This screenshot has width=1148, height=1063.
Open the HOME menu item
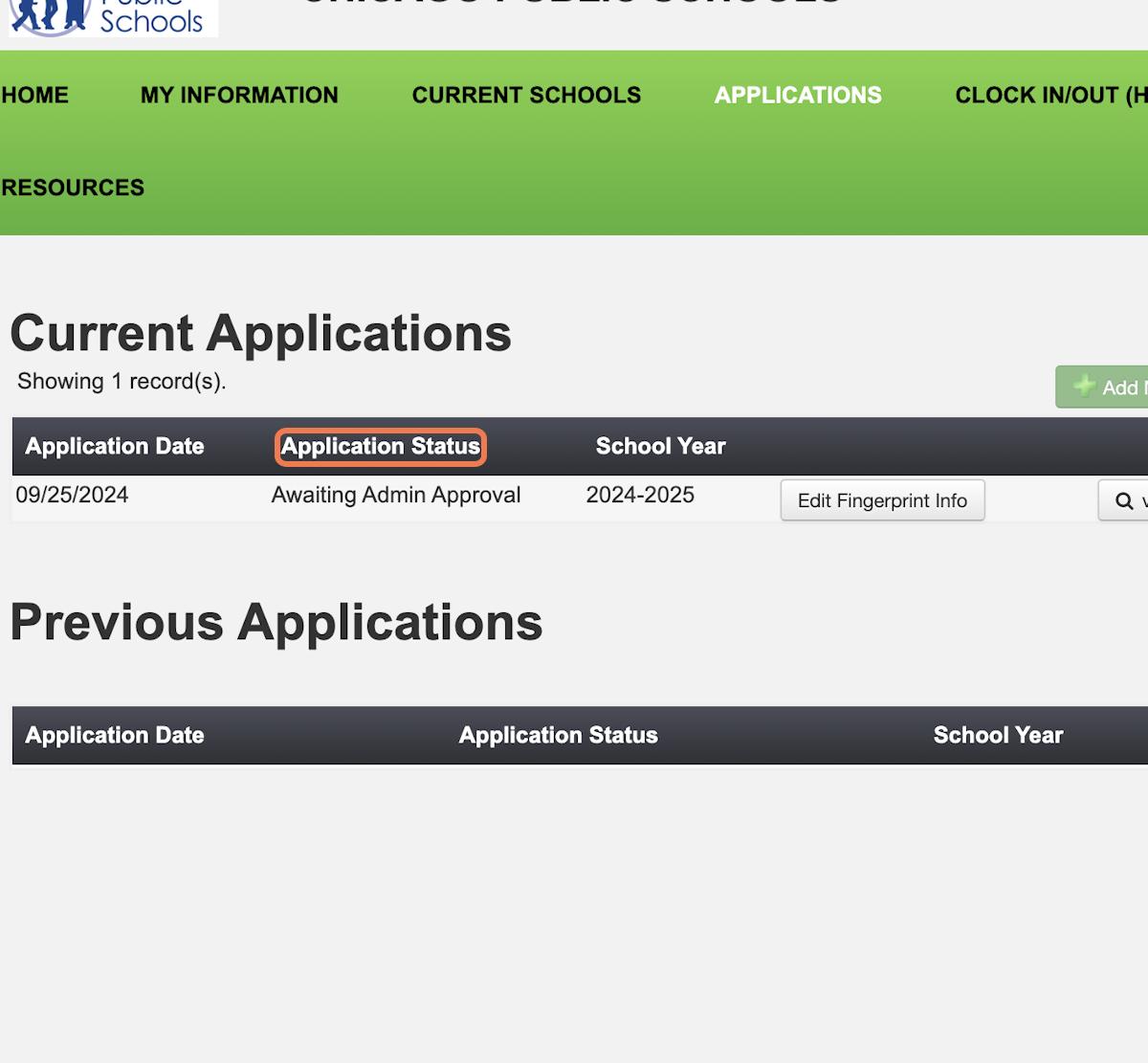[x=34, y=96]
